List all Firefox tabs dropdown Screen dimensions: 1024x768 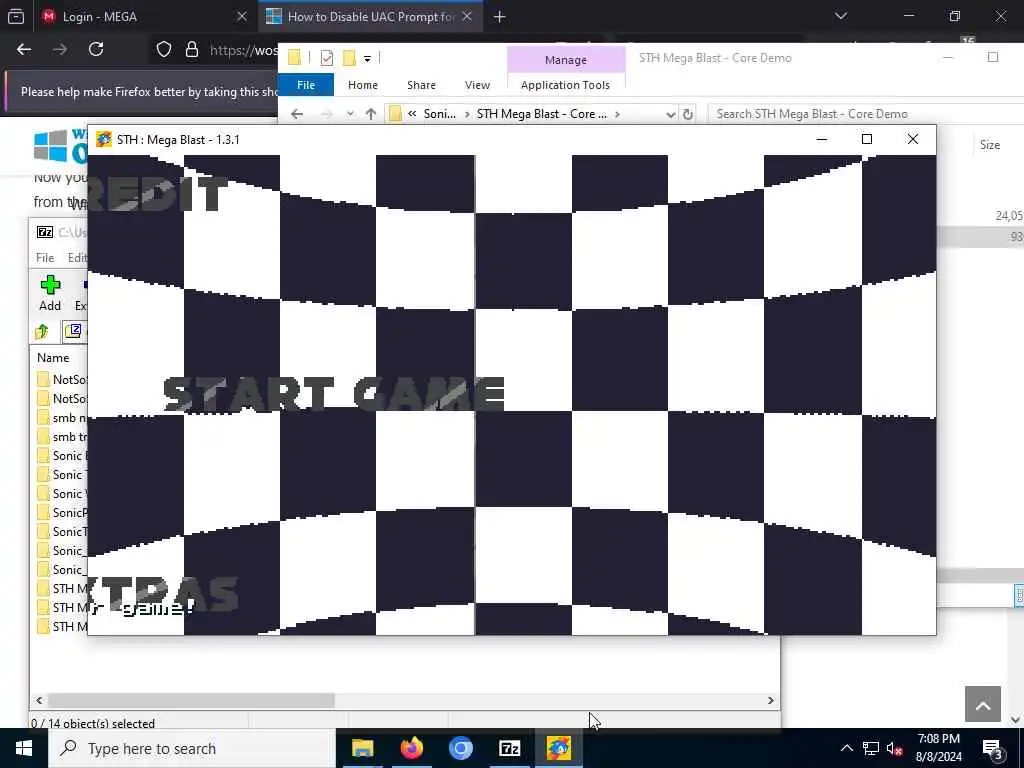(x=841, y=16)
